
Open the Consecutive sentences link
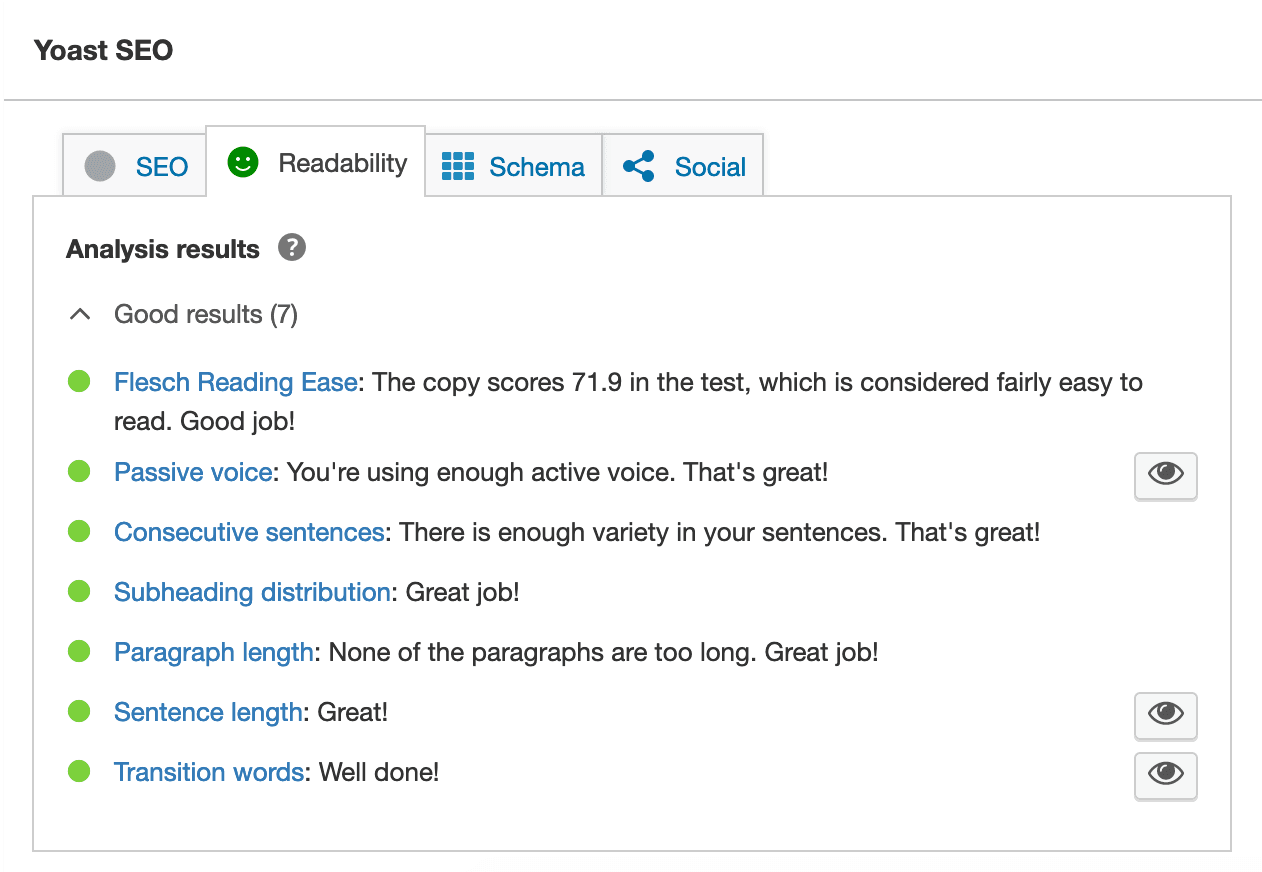coord(248,531)
